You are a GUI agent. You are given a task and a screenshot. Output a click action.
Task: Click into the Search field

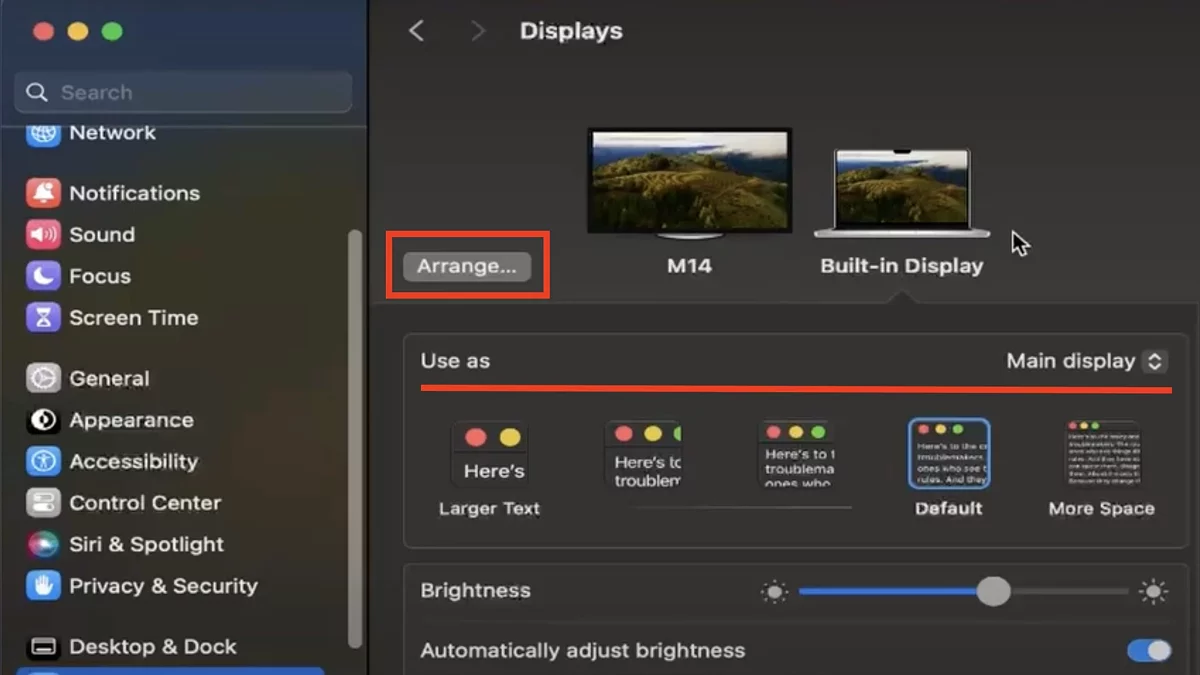point(183,92)
